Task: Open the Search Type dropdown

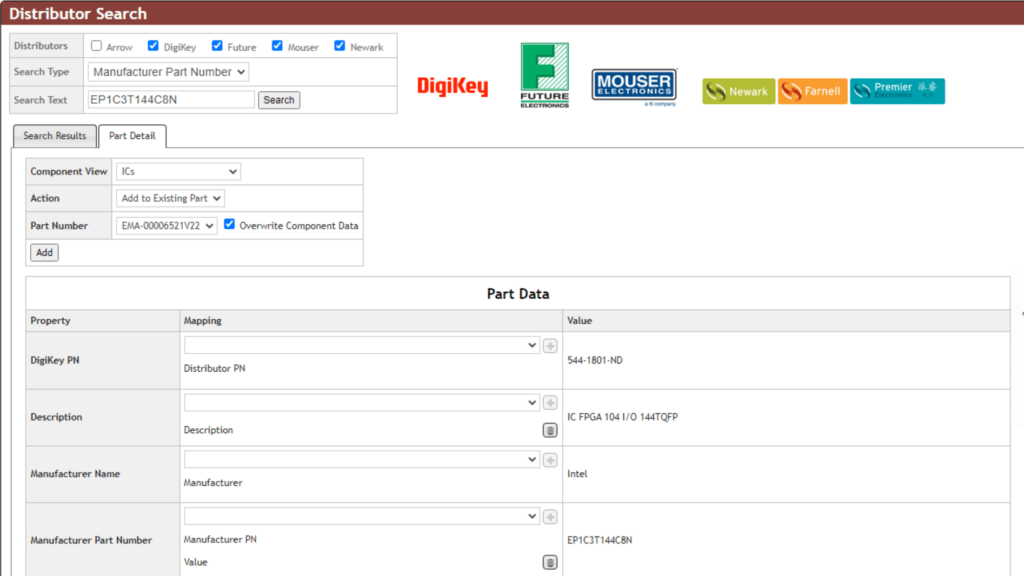Action: pyautogui.click(x=168, y=72)
